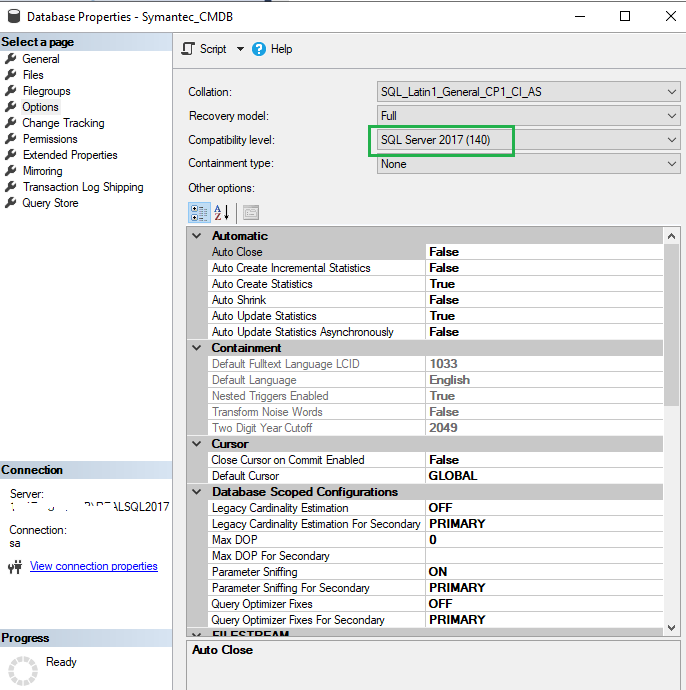Open the Transaction Log Shipping page
The height and width of the screenshot is (690, 686).
[83, 187]
